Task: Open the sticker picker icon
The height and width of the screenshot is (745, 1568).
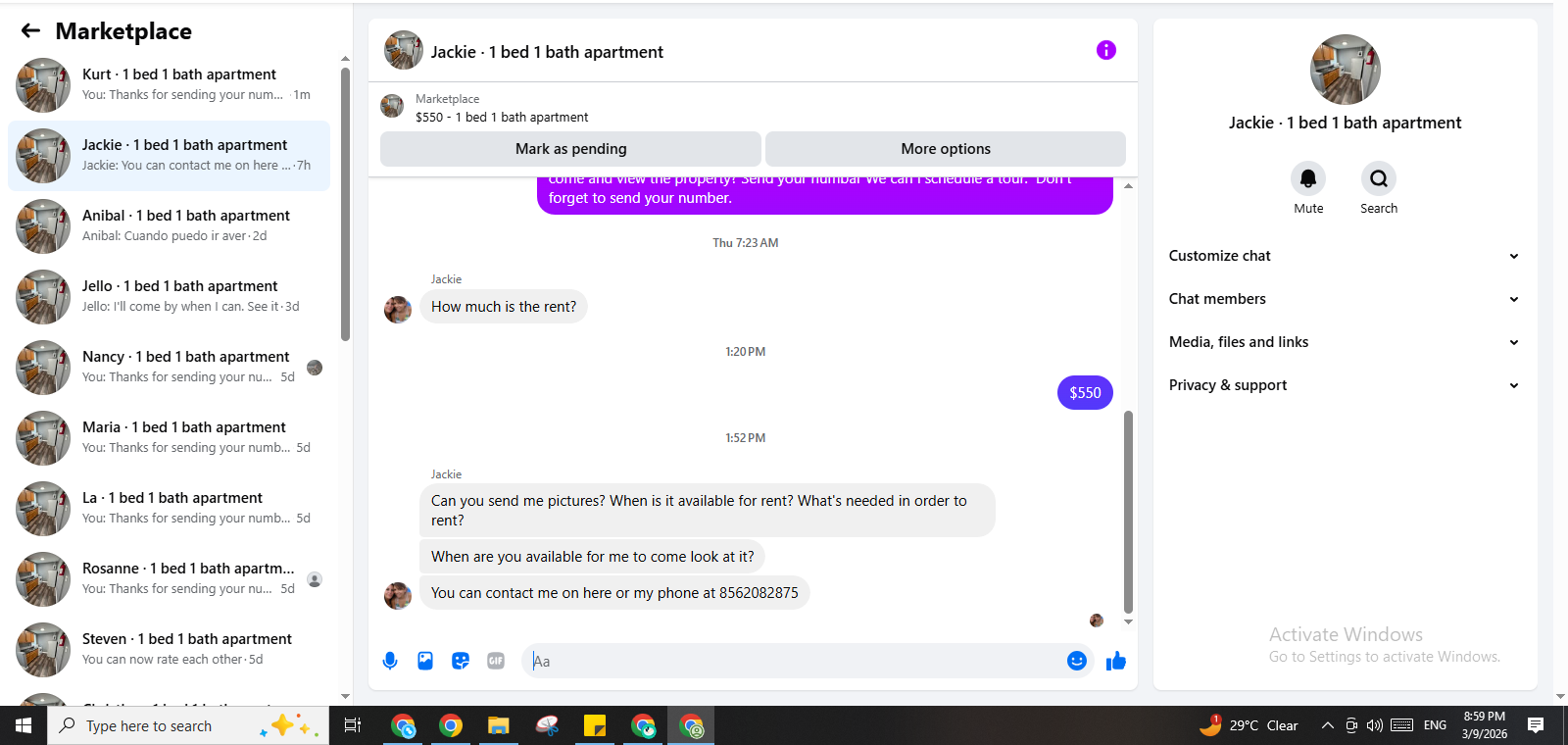Action: pos(461,661)
